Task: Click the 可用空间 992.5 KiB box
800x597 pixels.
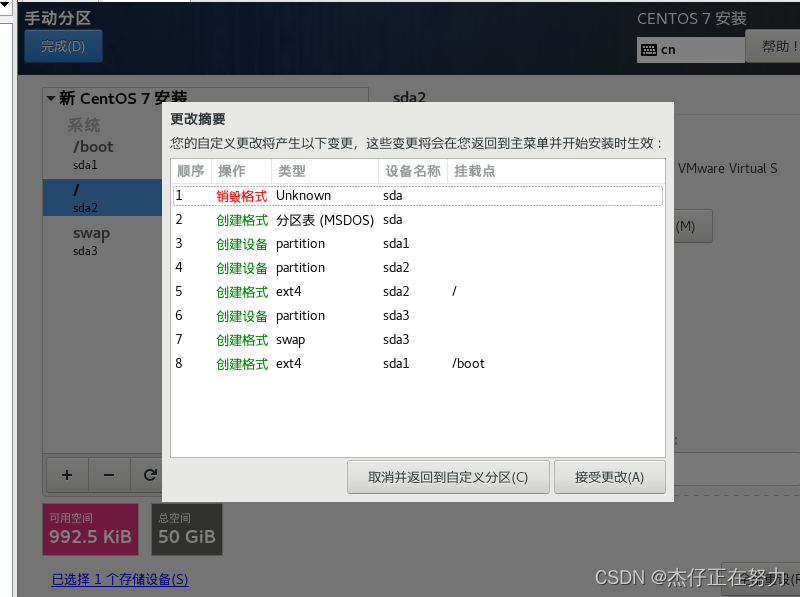Action: pos(90,530)
